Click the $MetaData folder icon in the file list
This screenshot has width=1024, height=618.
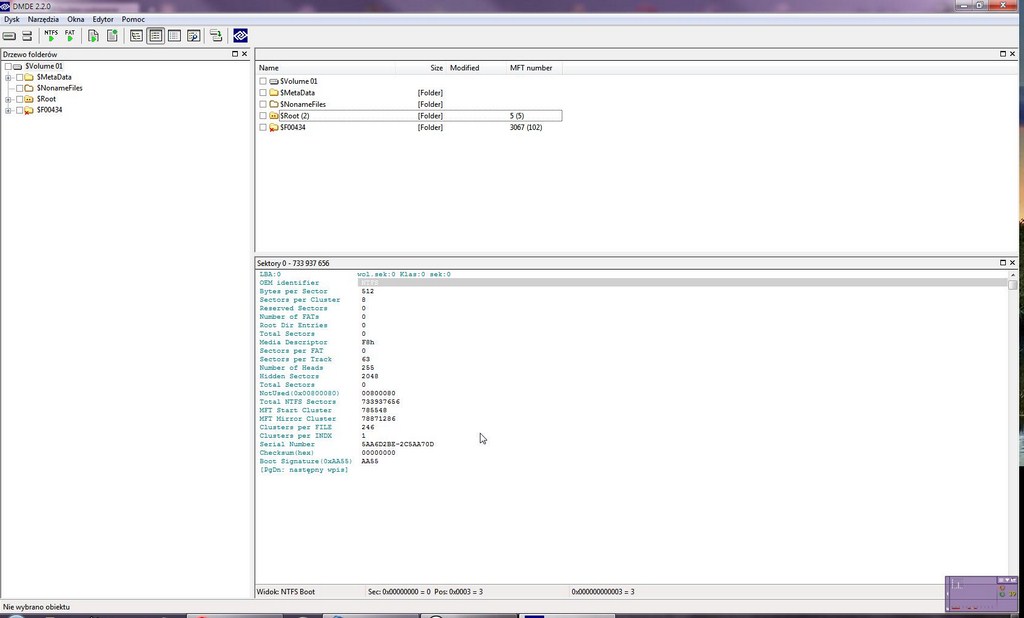[x=274, y=93]
